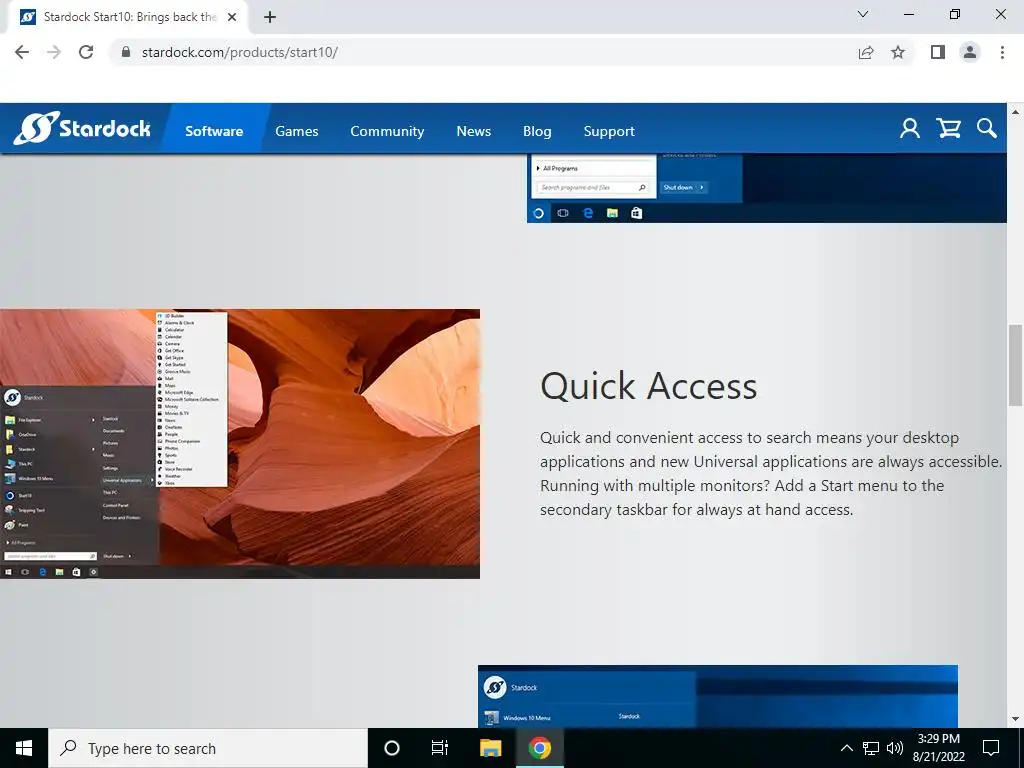Viewport: 1024px width, 768px height.
Task: Click the Cortana circle on taskbar
Action: click(391, 748)
